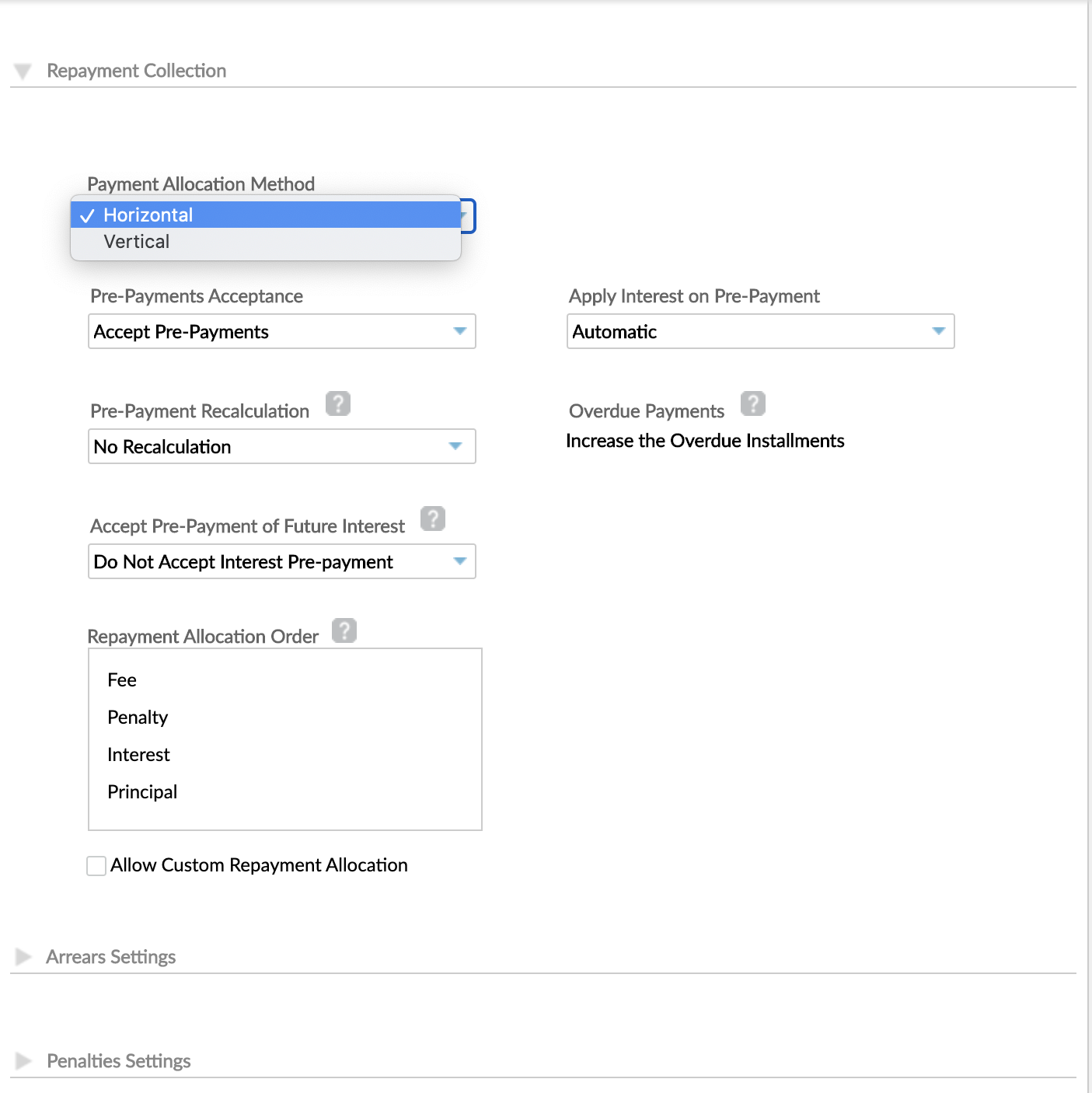Viewport: 1092px width, 1093px height.
Task: Open the Pre-Payments Acceptance dropdown
Action: click(x=281, y=331)
